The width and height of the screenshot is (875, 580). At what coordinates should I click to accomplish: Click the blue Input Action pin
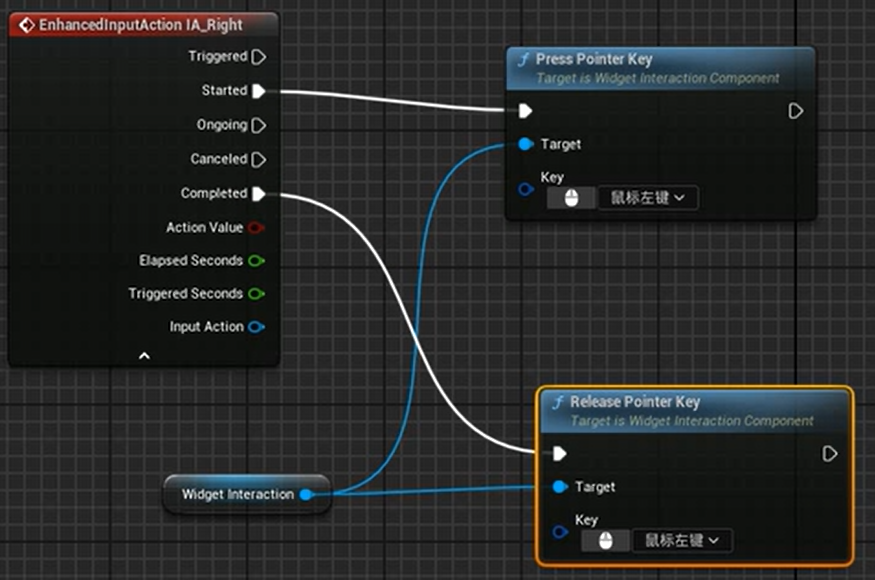click(x=256, y=327)
